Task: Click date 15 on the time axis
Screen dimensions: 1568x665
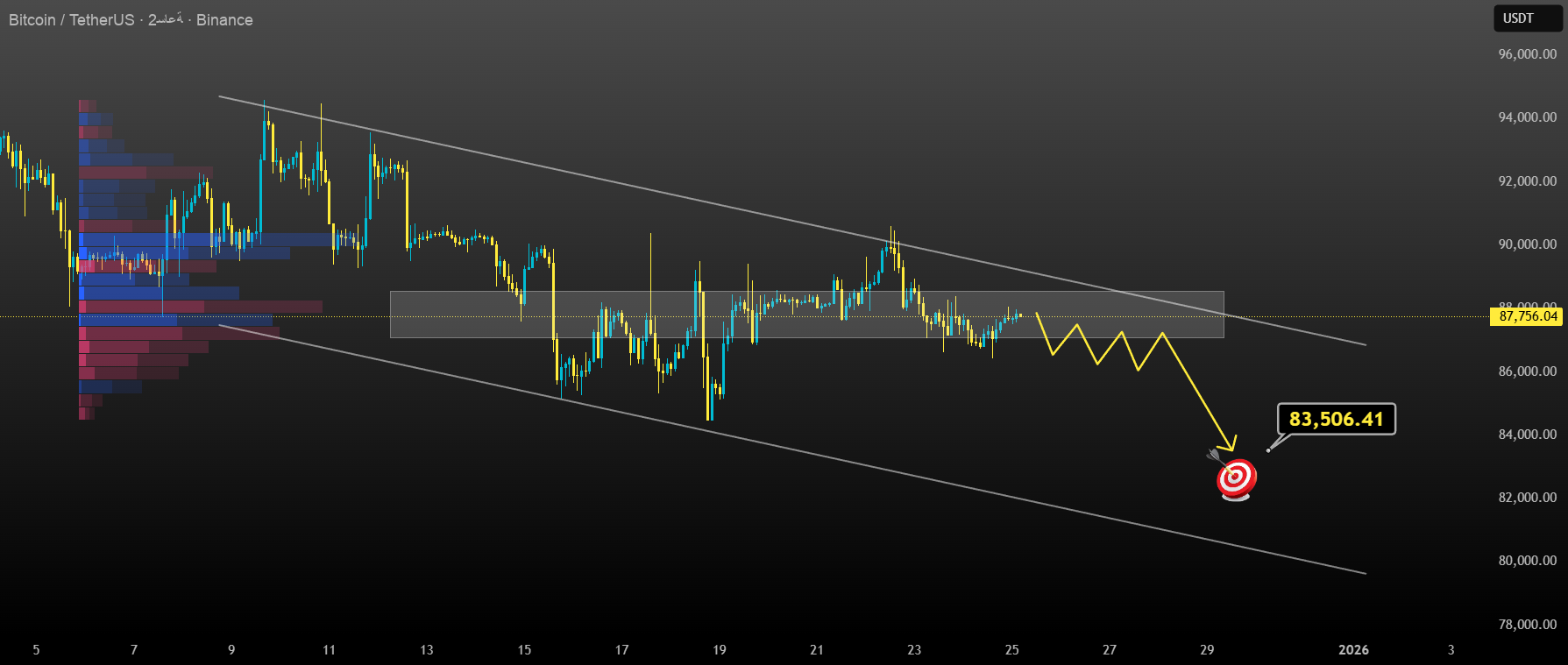Action: [524, 649]
